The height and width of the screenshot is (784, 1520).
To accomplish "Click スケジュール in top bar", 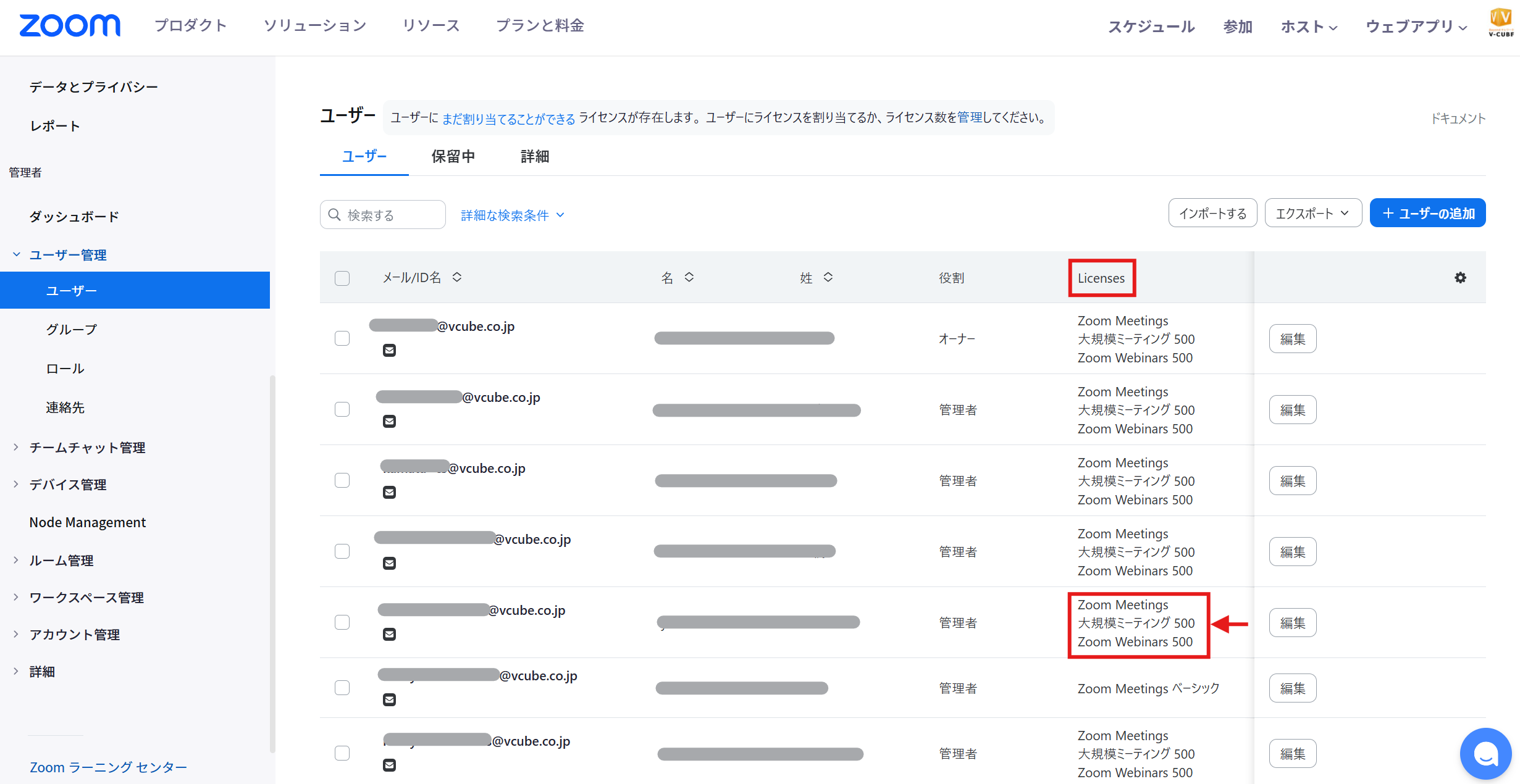I will click(x=1151, y=27).
